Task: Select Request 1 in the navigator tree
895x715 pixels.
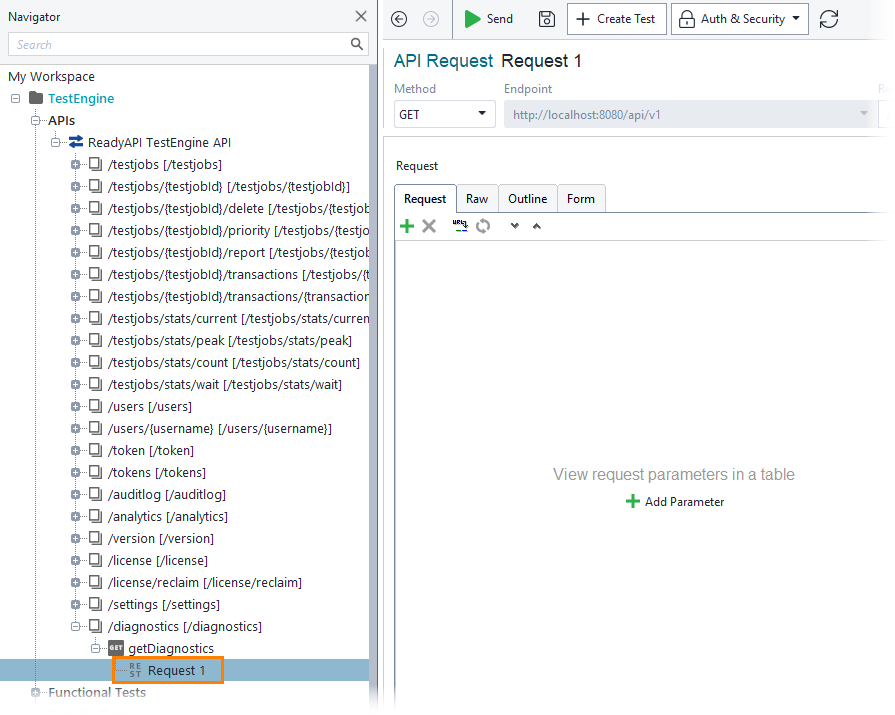Action: pyautogui.click(x=175, y=670)
